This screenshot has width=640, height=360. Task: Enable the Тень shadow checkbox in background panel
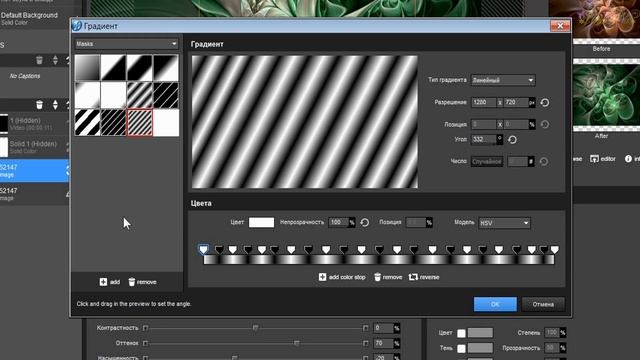(x=461, y=348)
